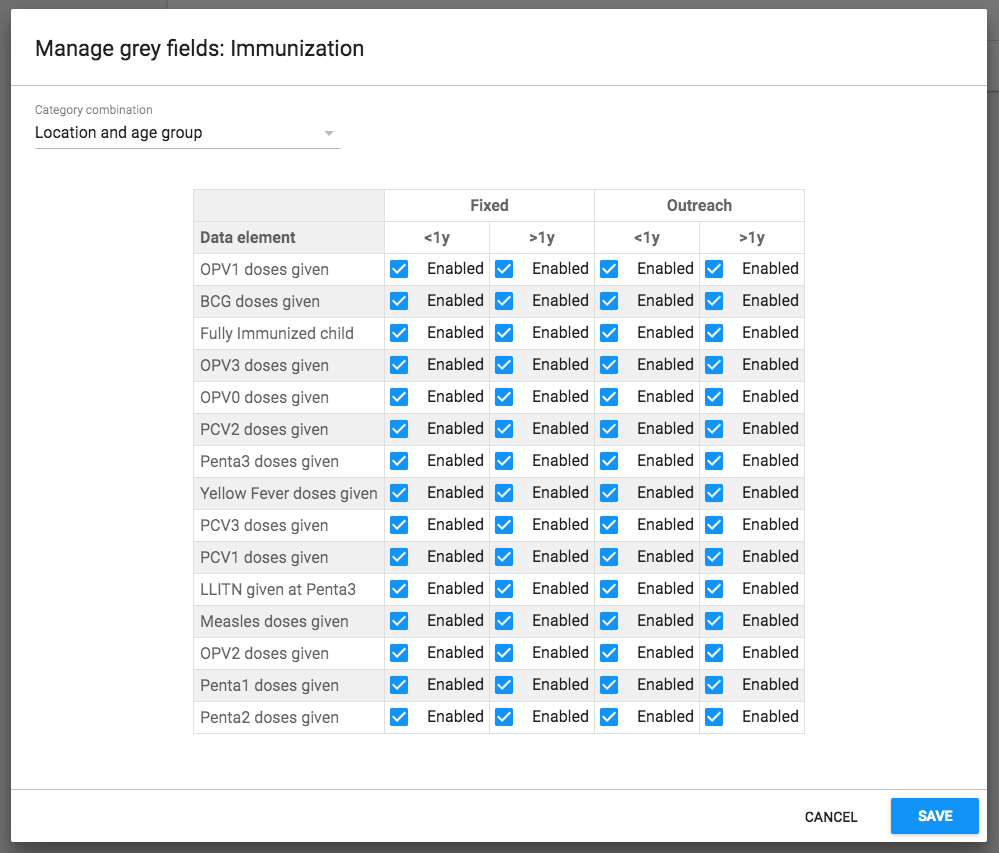Viewport: 999px width, 853px height.
Task: Toggle Penta2 doses given Fixed >1y checkbox
Action: (x=504, y=717)
